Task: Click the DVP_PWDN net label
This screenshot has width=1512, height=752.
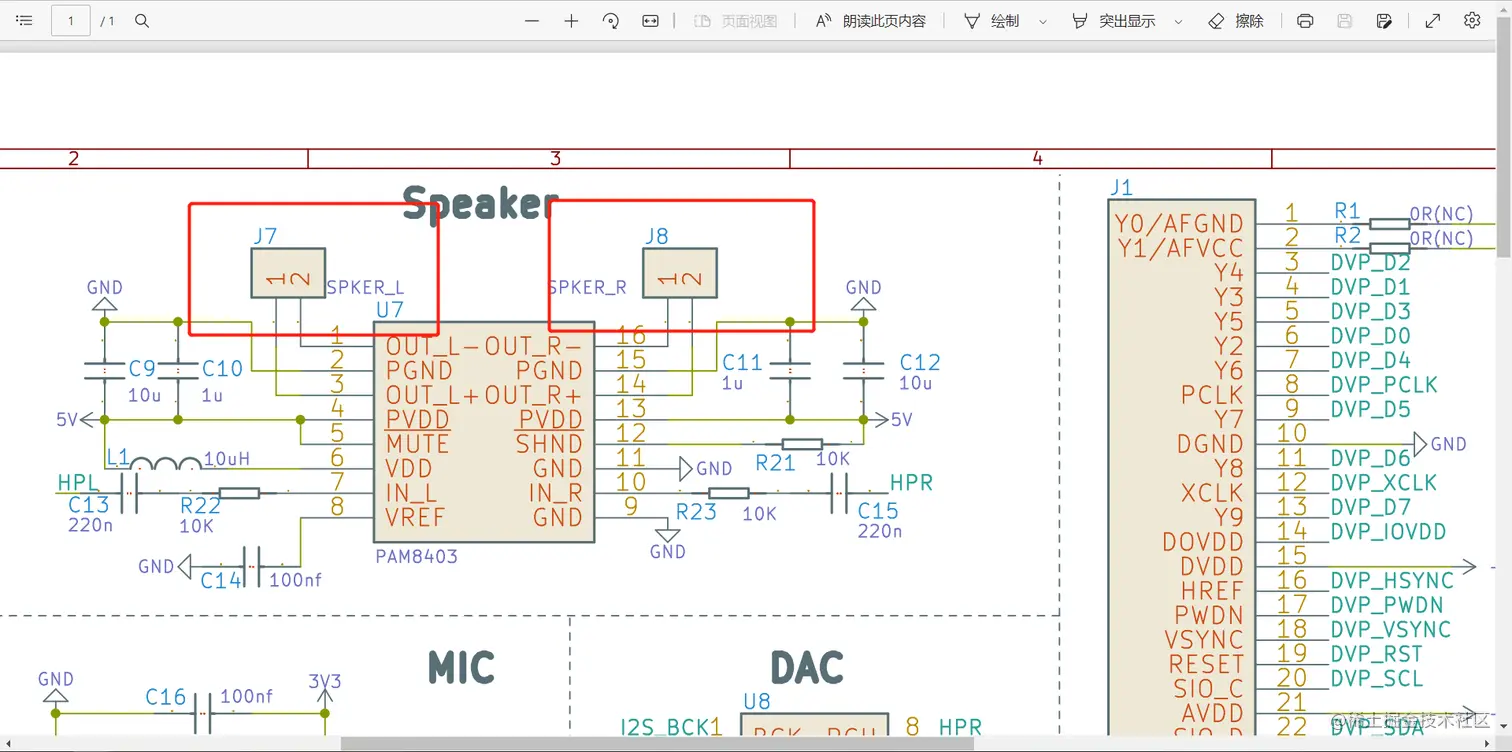Action: click(x=1386, y=605)
